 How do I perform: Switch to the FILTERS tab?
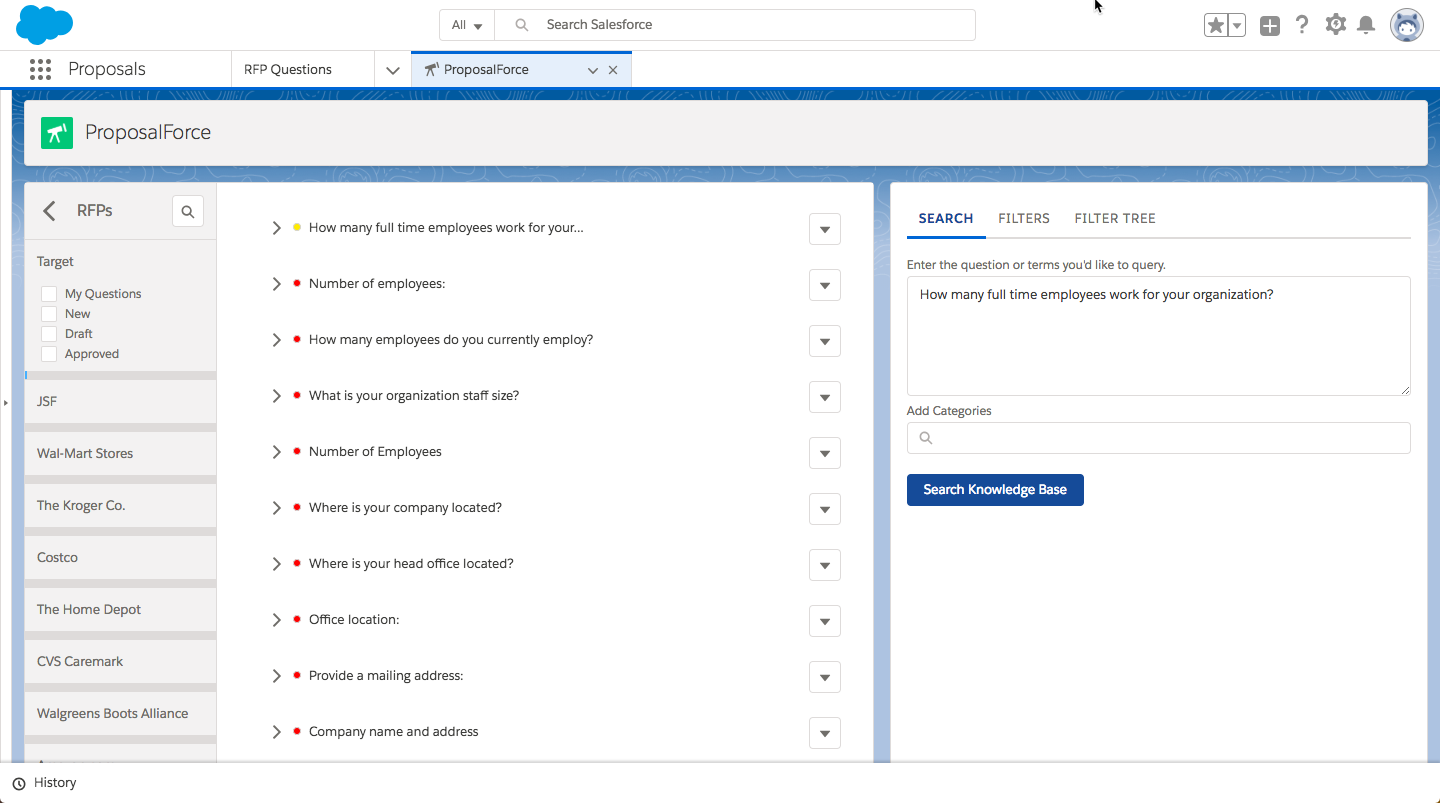(1023, 218)
